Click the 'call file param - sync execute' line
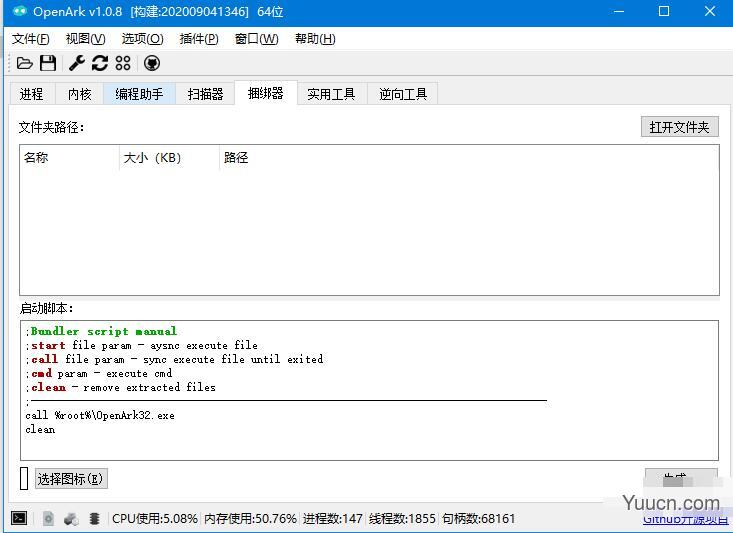733x533 pixels. (x=174, y=359)
